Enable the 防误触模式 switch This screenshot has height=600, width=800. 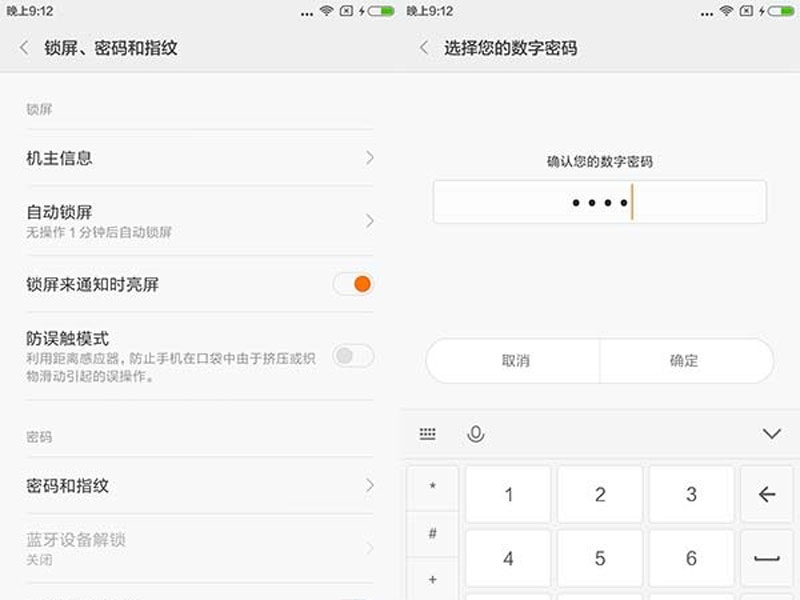pos(354,356)
